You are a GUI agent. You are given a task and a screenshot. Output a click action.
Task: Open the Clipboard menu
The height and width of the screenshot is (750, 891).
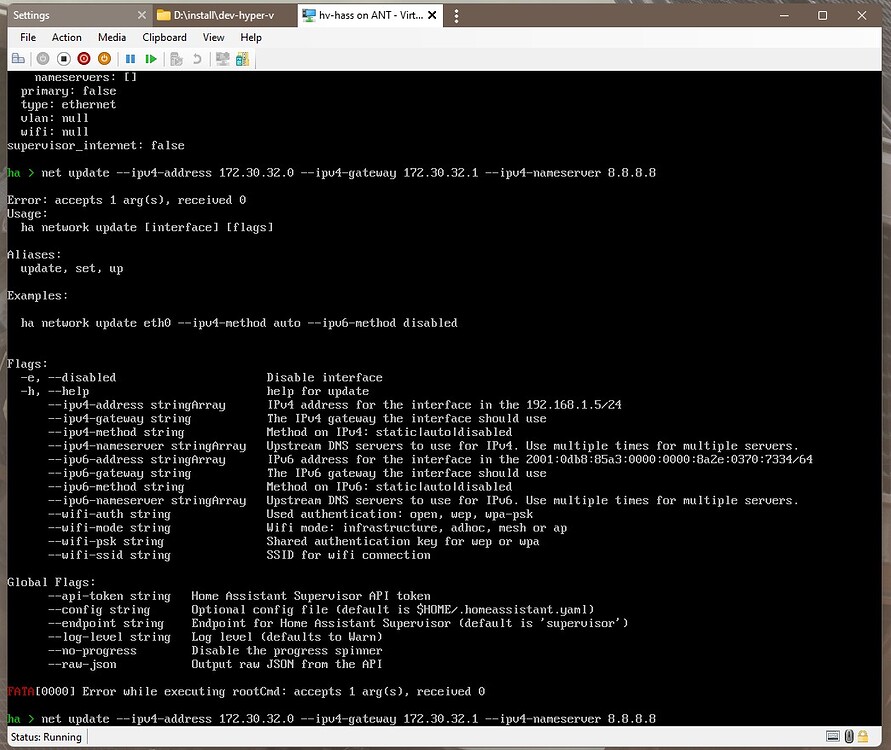(x=164, y=37)
